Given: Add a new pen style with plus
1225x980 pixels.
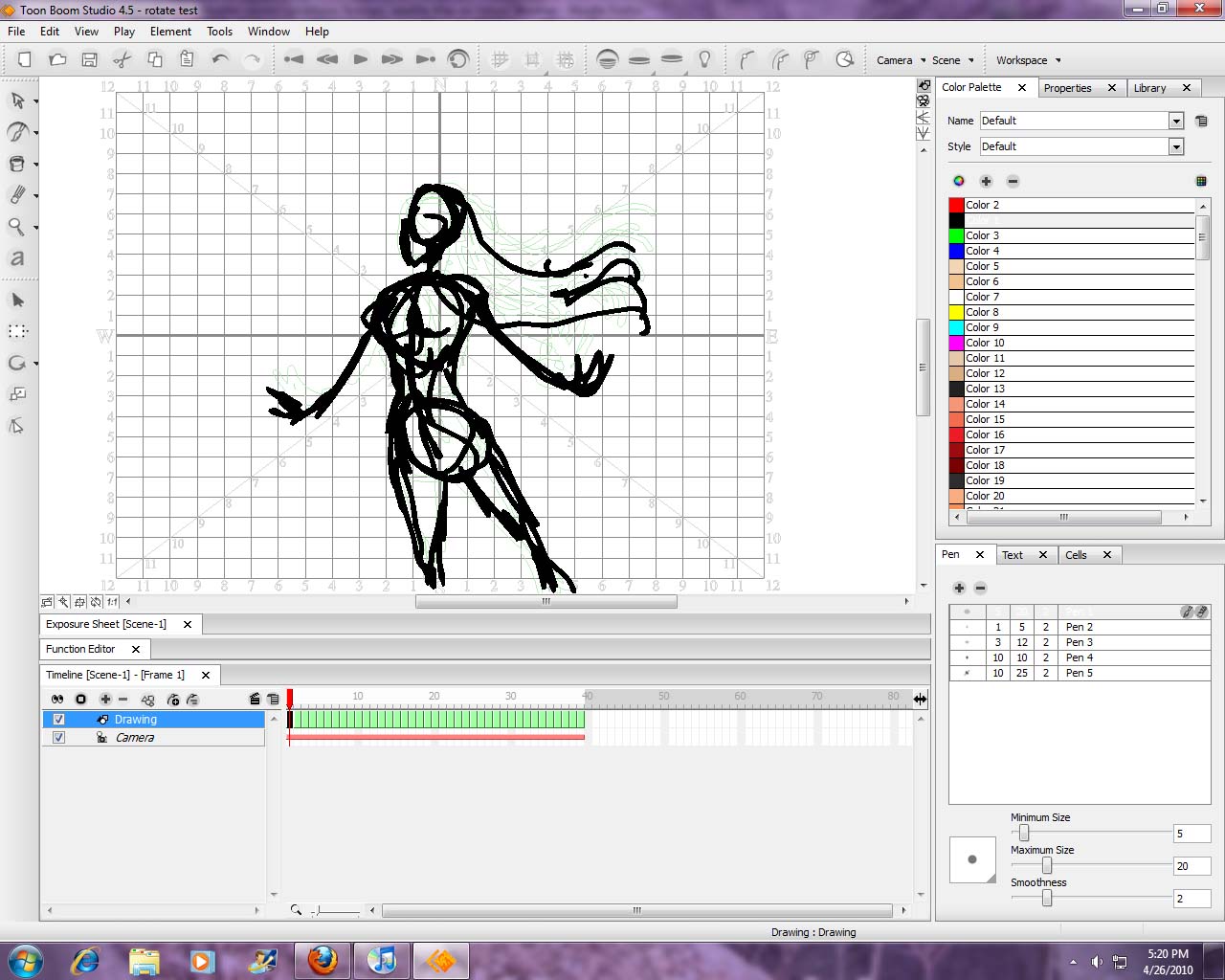Looking at the screenshot, I should pos(959,588).
